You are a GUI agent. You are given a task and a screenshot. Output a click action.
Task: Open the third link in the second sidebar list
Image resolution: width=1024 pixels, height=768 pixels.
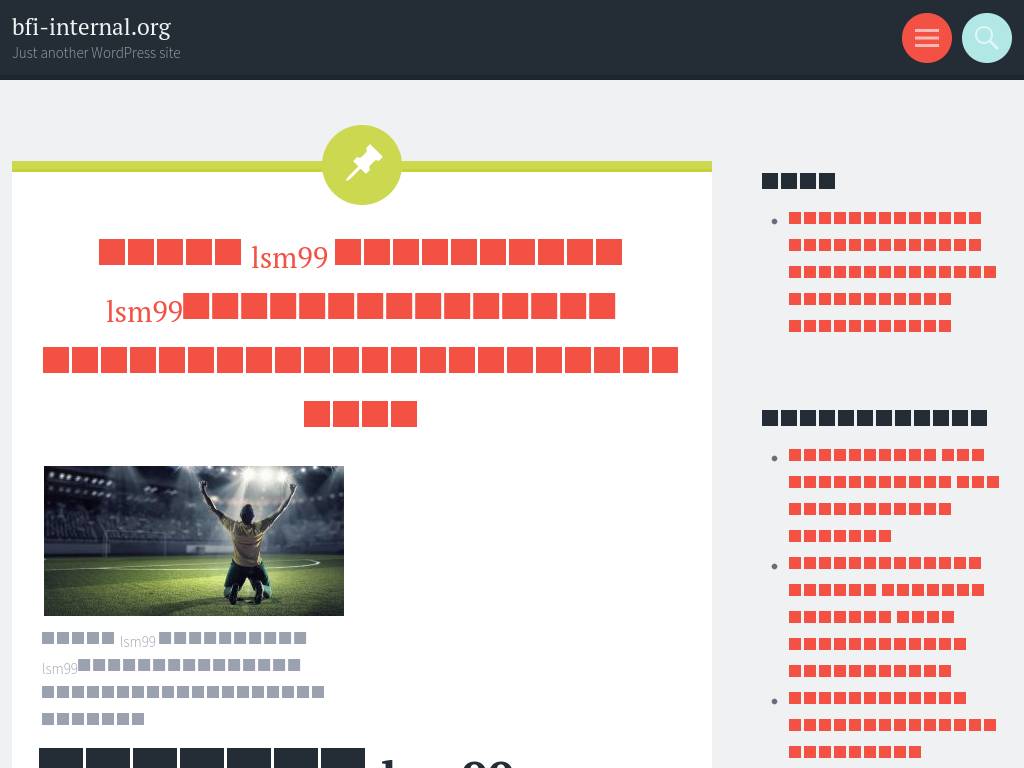click(x=892, y=725)
